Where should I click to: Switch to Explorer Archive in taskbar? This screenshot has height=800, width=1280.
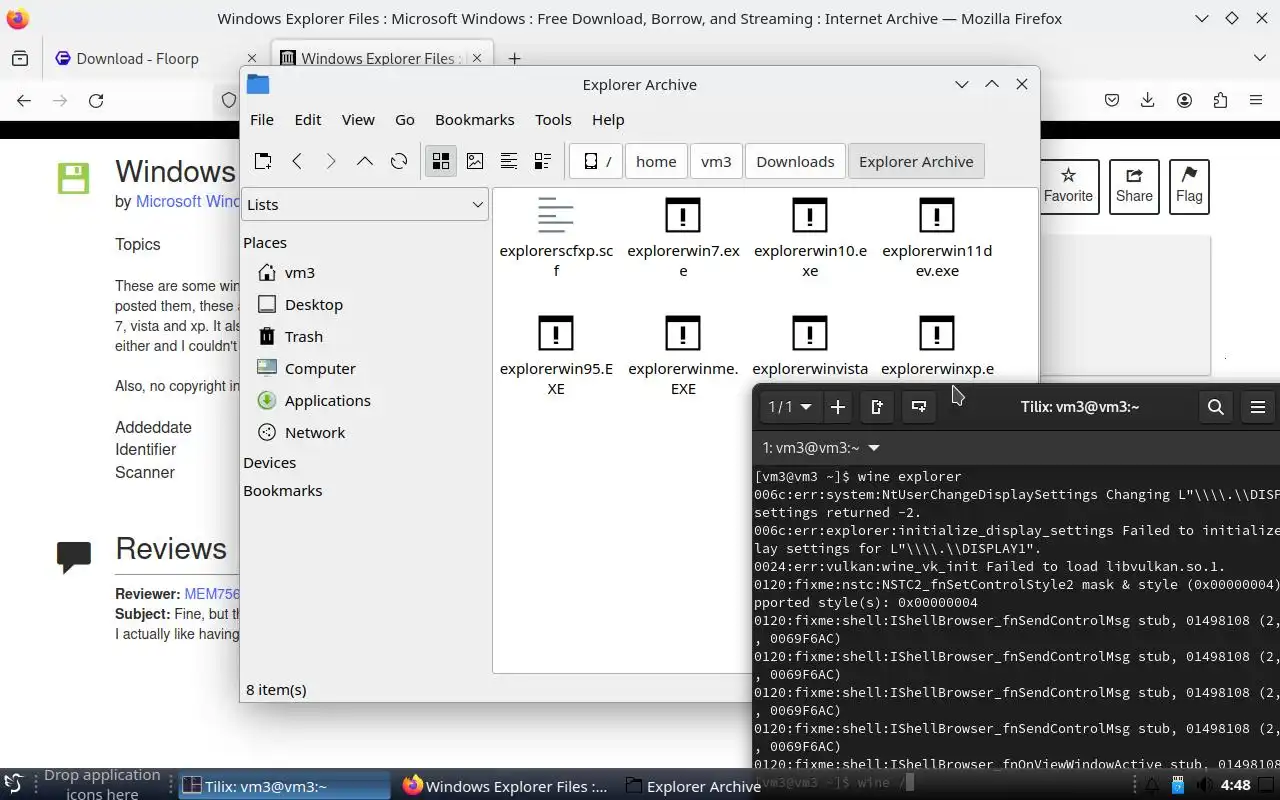pyautogui.click(x=692, y=786)
